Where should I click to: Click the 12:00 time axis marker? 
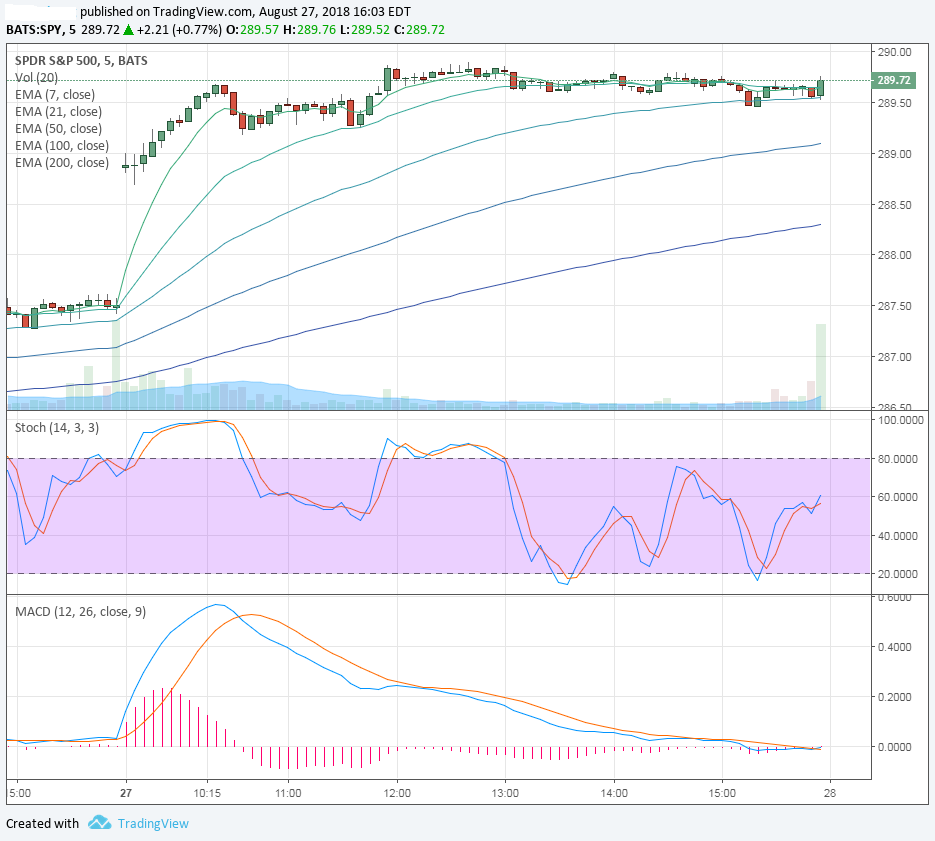pos(397,793)
